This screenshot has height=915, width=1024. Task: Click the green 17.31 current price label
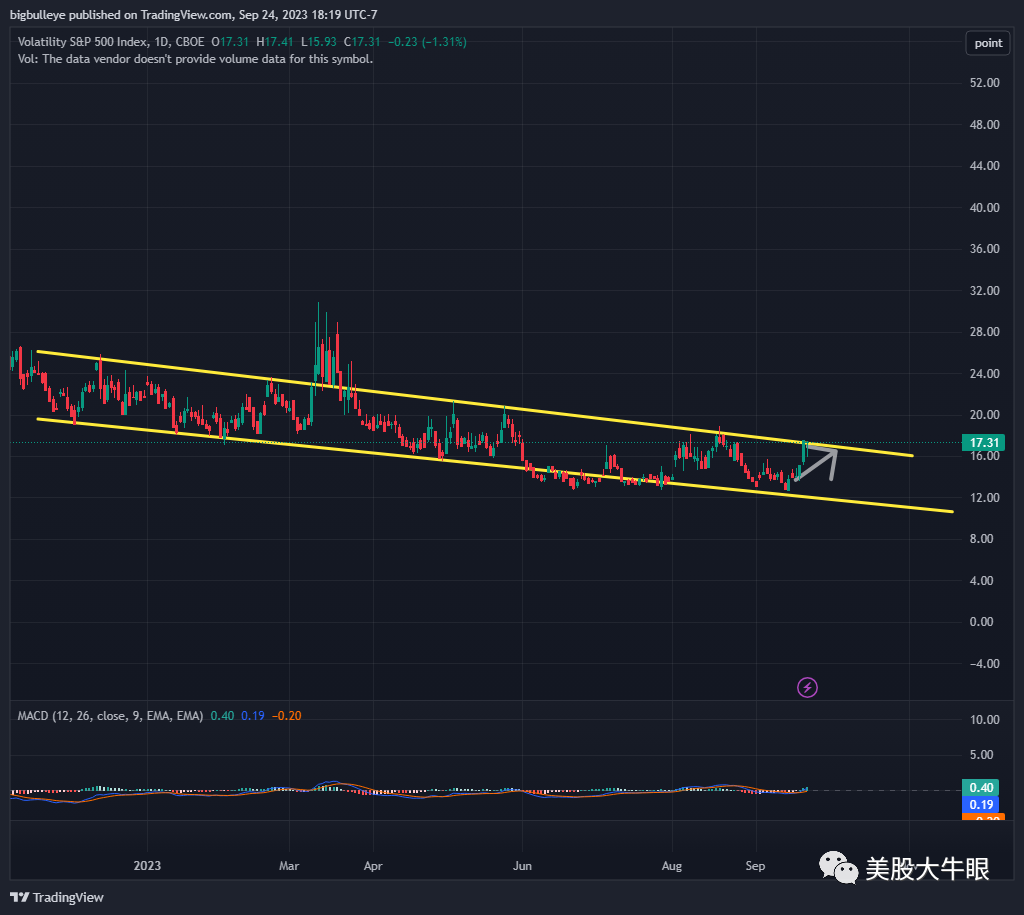pyautogui.click(x=987, y=442)
